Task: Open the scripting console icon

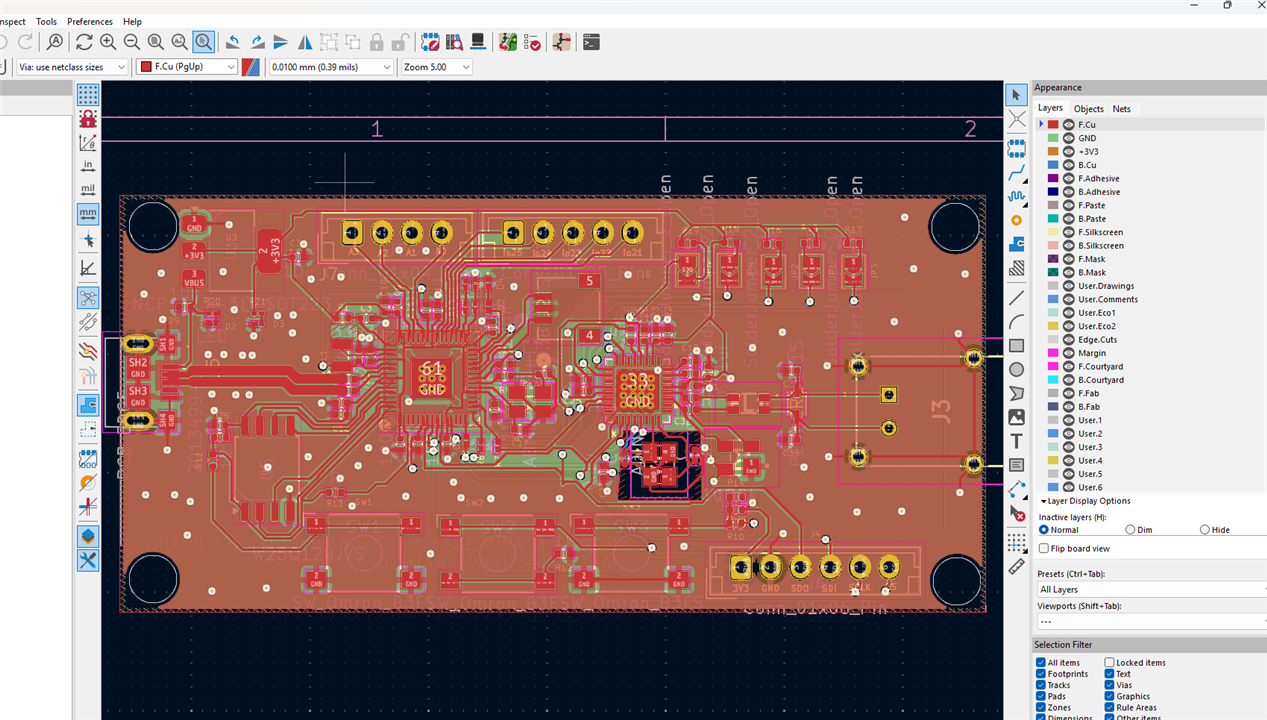Action: (x=591, y=42)
